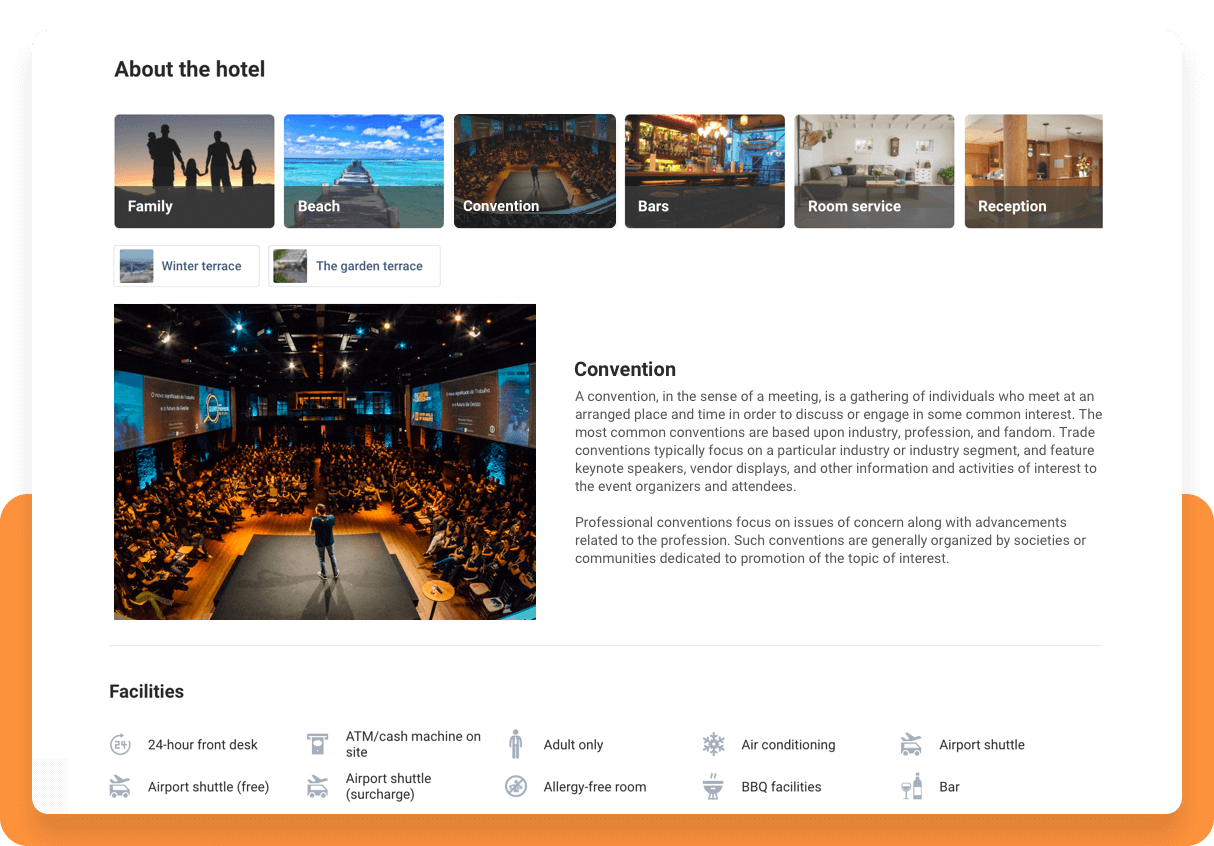Click the '24-hour front desk' label

tap(203, 745)
